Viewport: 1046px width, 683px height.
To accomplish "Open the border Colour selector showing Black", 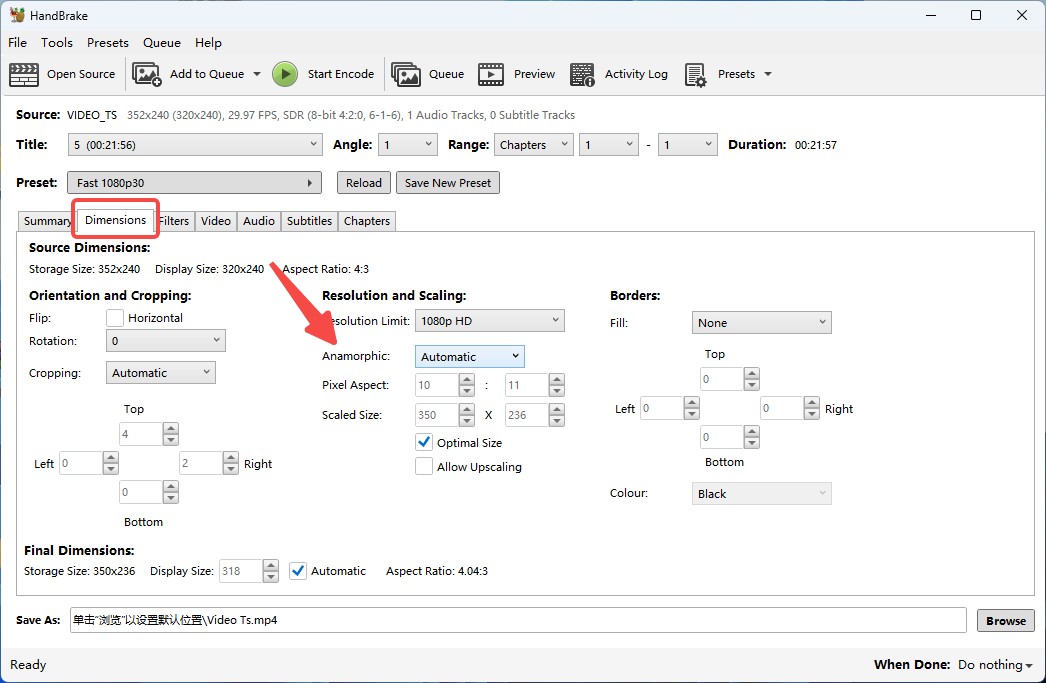I will coord(761,494).
